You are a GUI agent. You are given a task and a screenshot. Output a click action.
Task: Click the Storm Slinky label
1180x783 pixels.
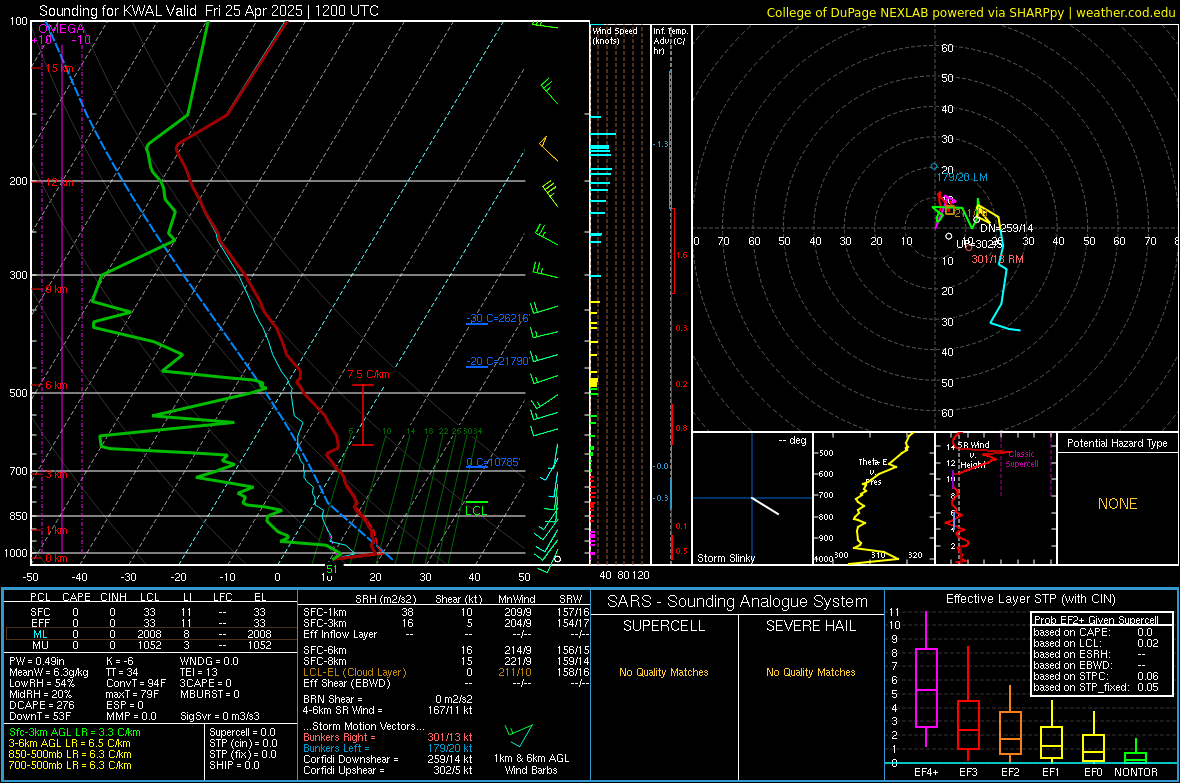725,558
